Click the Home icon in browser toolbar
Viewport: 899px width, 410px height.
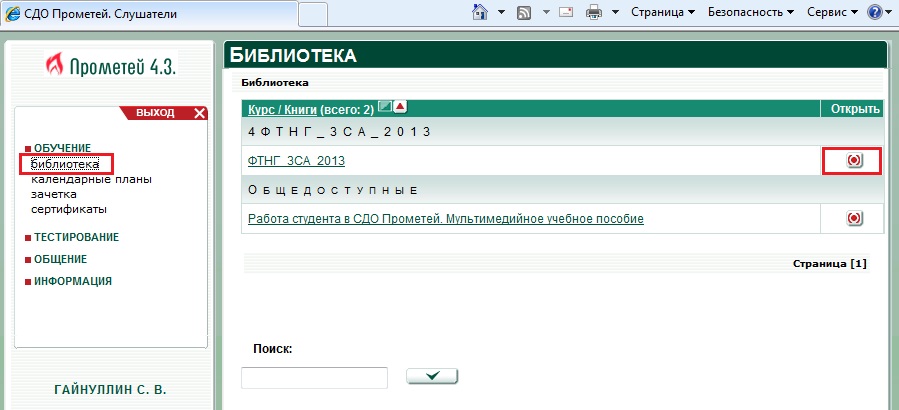(480, 13)
